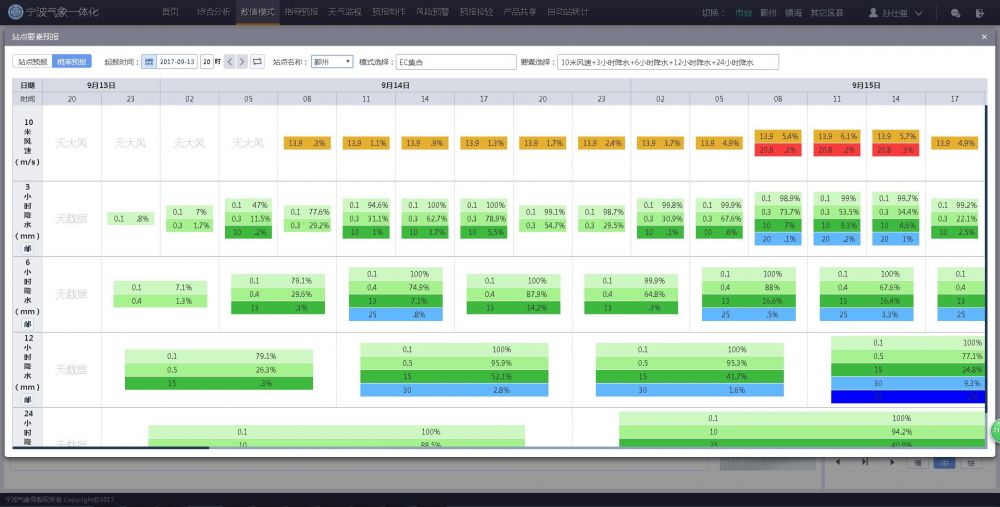Click the next time arrow button
This screenshot has height=507, width=1000.
pos(242,62)
